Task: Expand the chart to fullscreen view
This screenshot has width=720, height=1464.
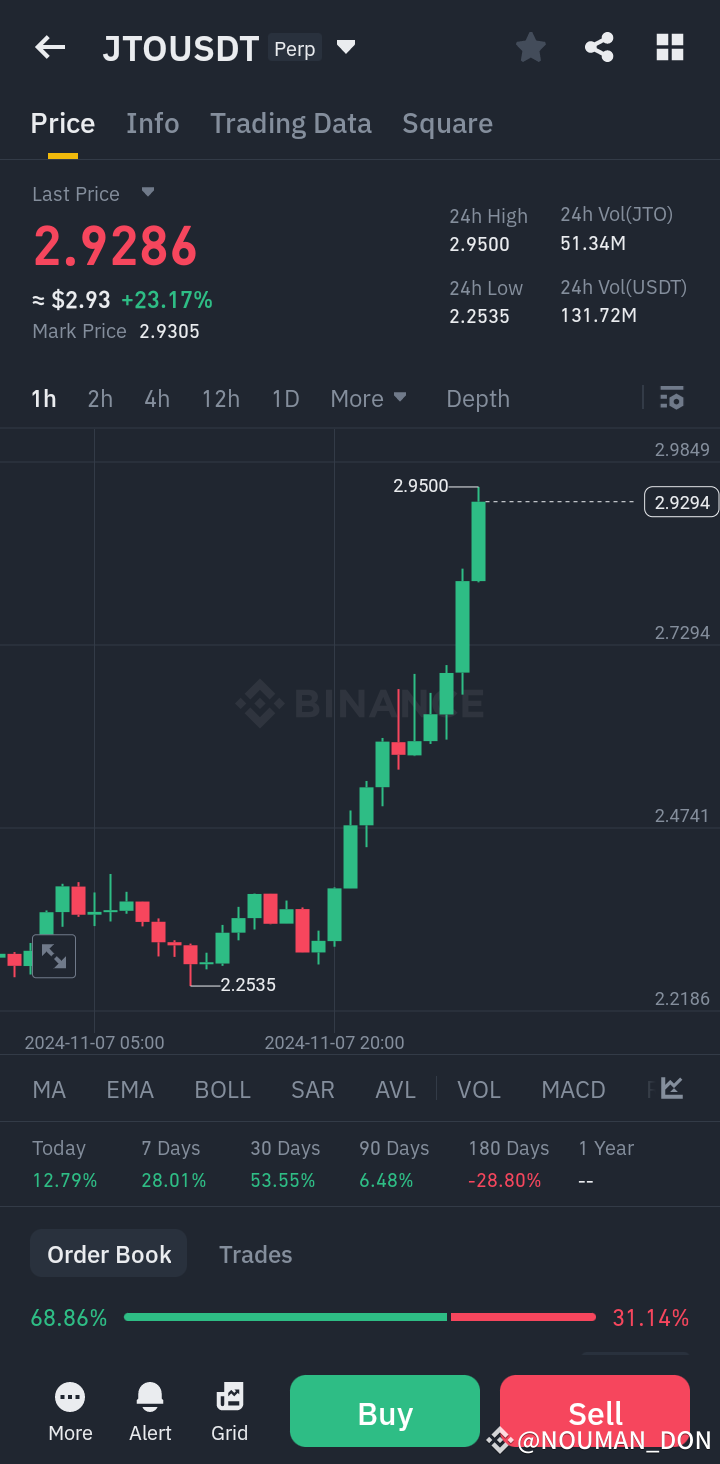Action: tap(53, 956)
